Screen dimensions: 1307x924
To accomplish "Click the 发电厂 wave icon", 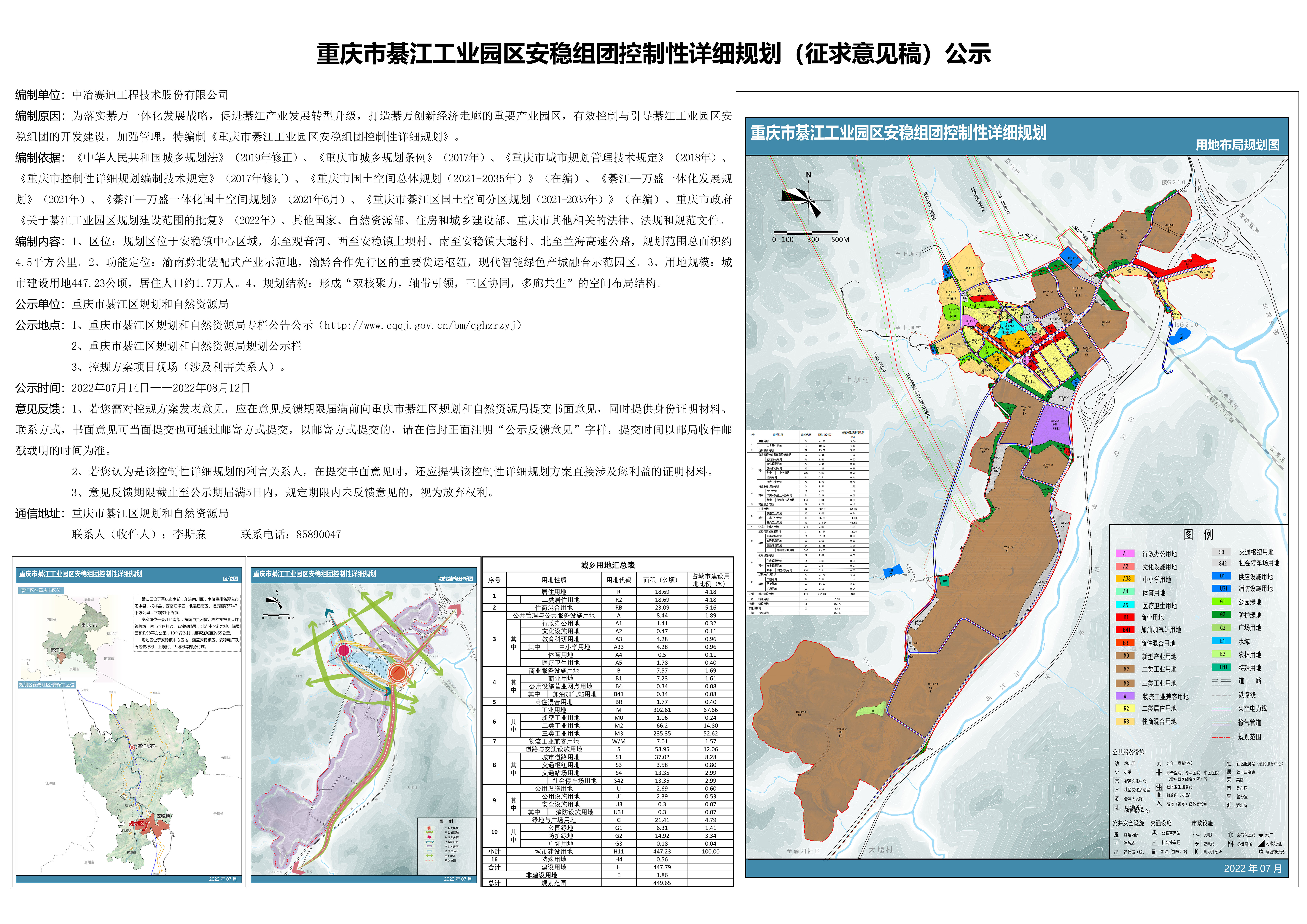I will 1197,835.
